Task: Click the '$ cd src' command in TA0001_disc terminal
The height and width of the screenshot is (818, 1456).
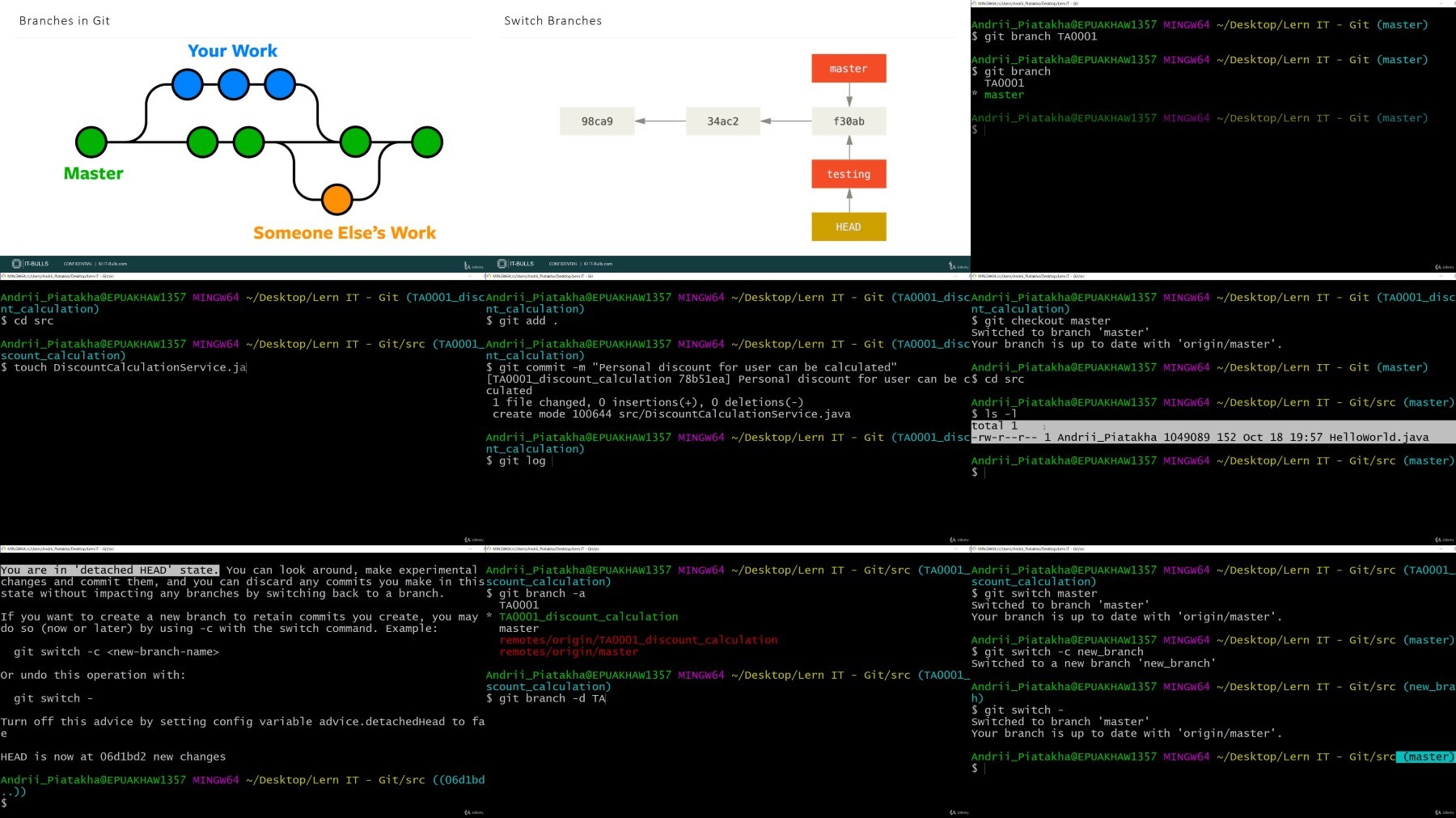Action: point(28,320)
